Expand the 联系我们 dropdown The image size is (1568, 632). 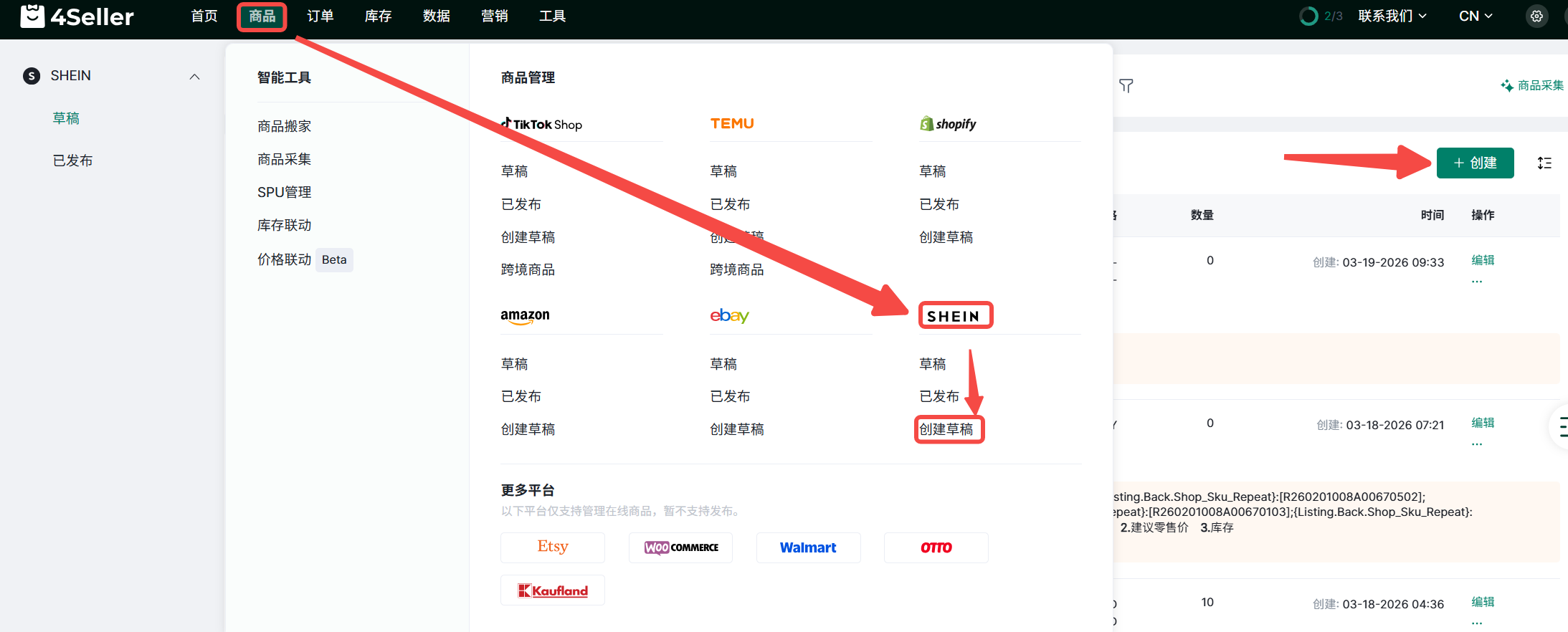(1392, 16)
